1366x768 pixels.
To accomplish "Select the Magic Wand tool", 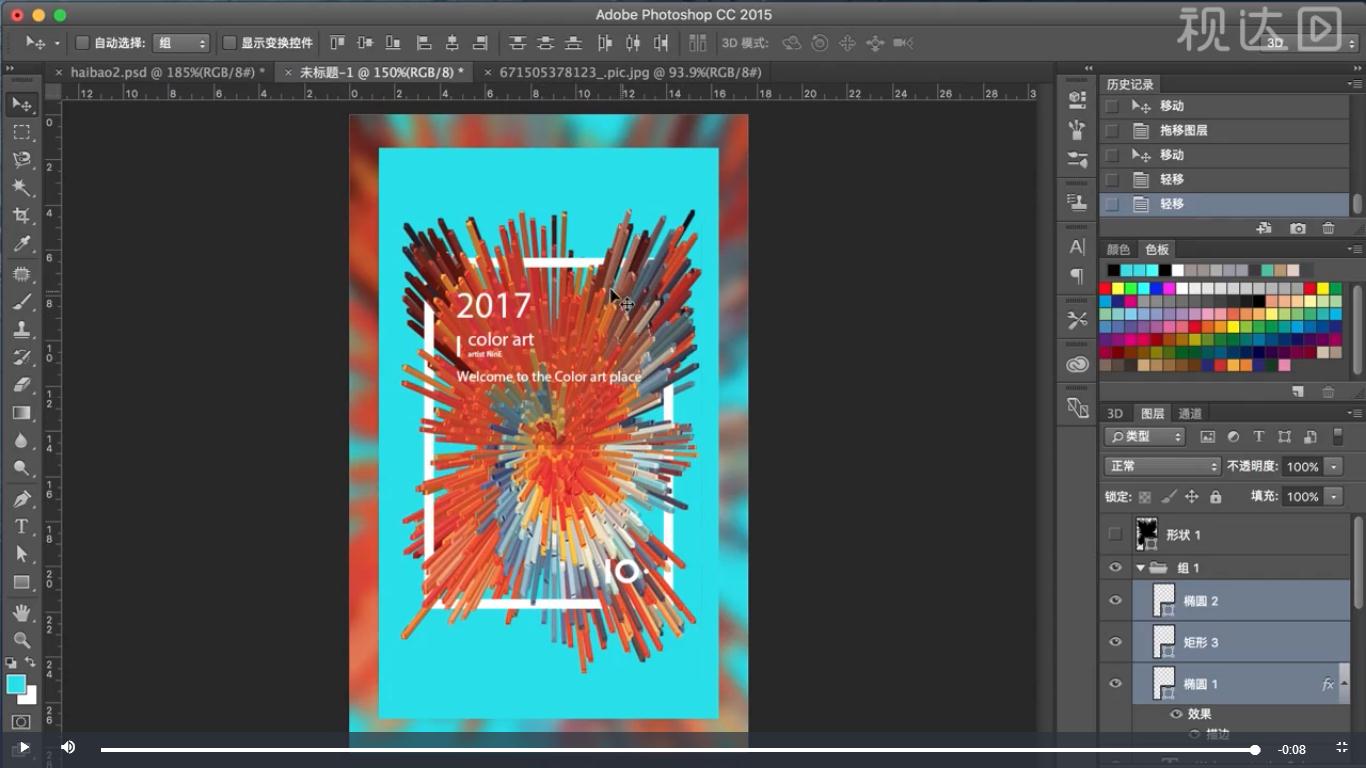I will 21,188.
